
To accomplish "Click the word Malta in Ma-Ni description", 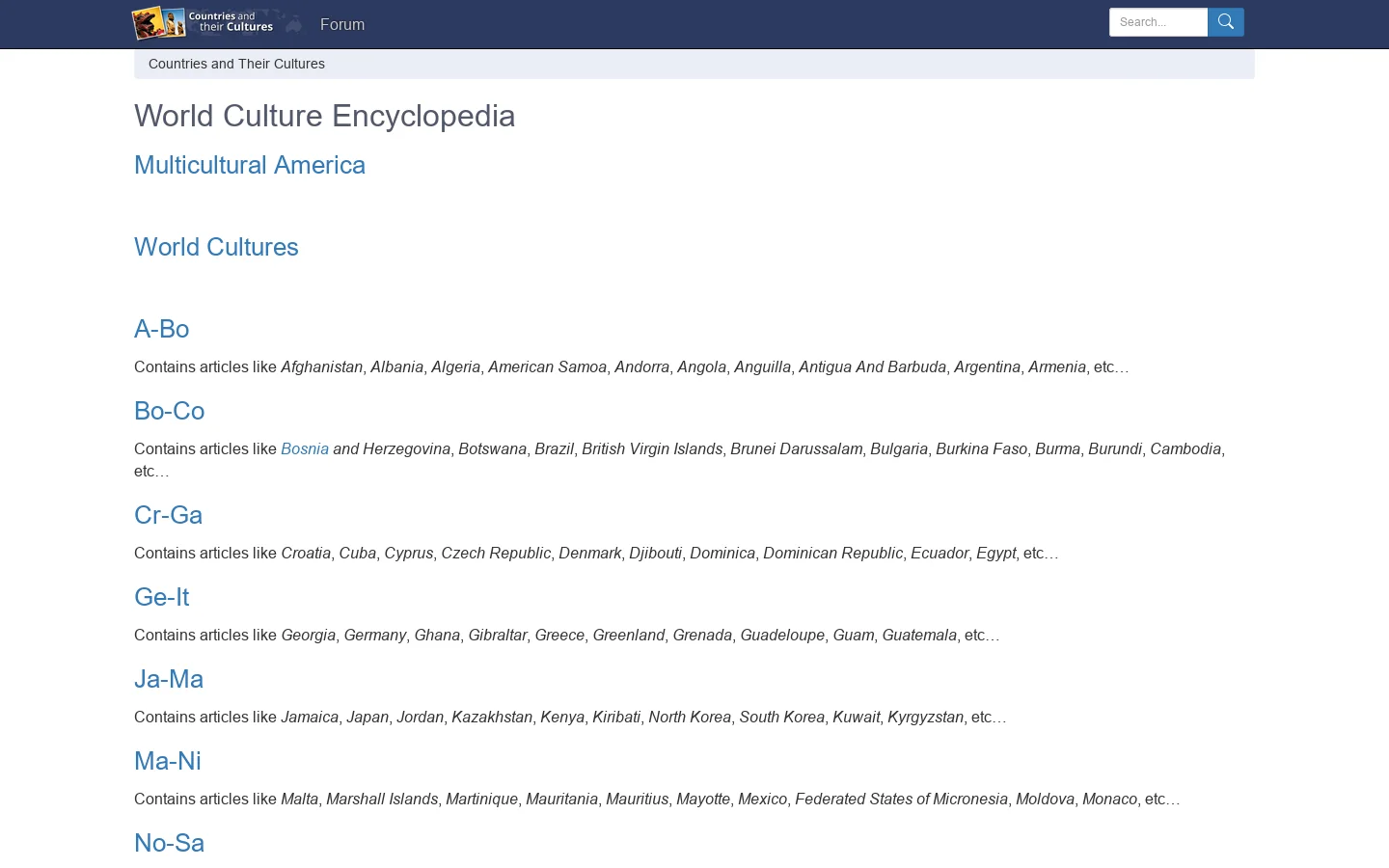I will (x=299, y=799).
